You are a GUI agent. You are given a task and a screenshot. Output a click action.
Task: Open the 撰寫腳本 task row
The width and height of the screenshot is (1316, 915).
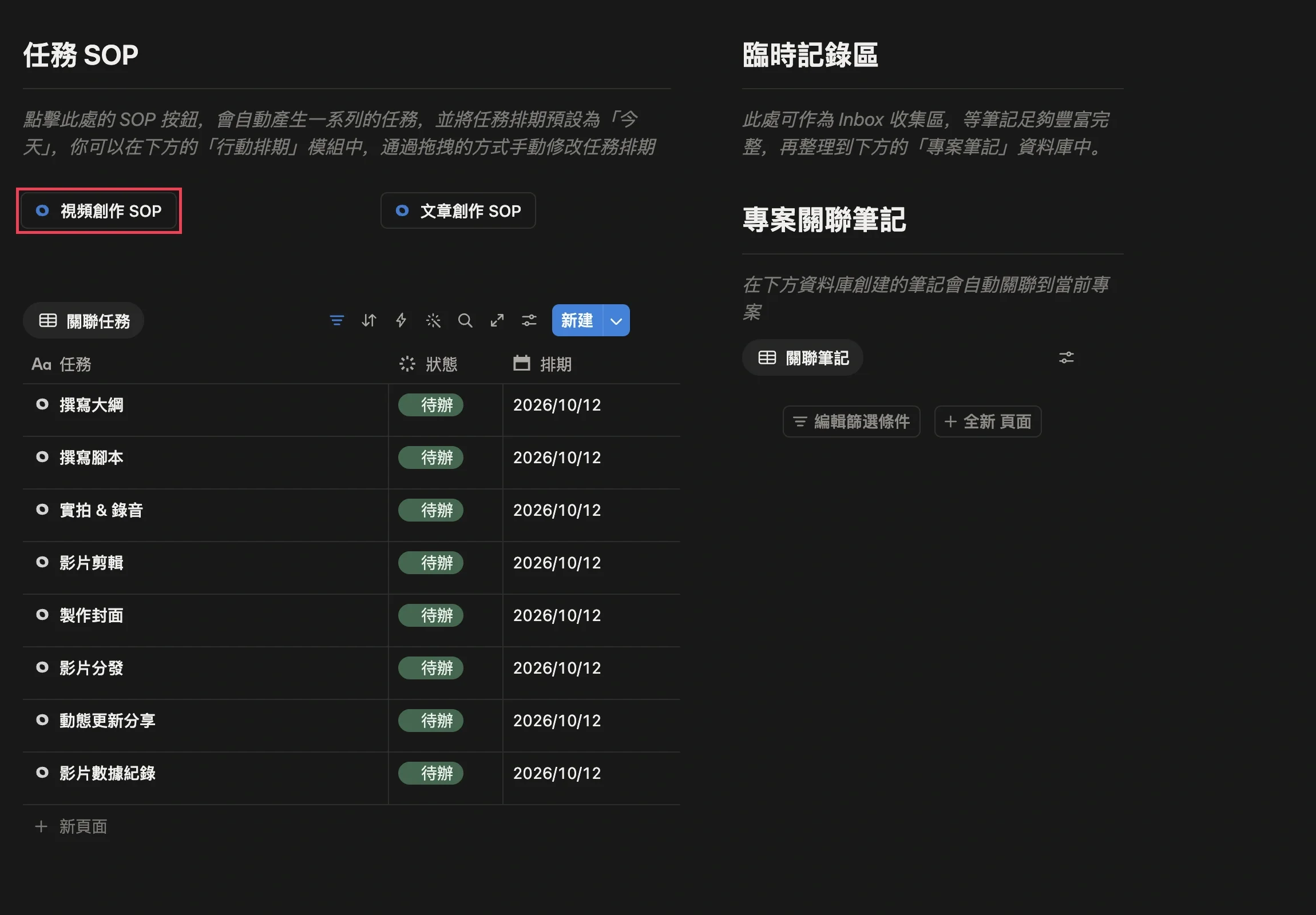pyautogui.click(x=91, y=458)
